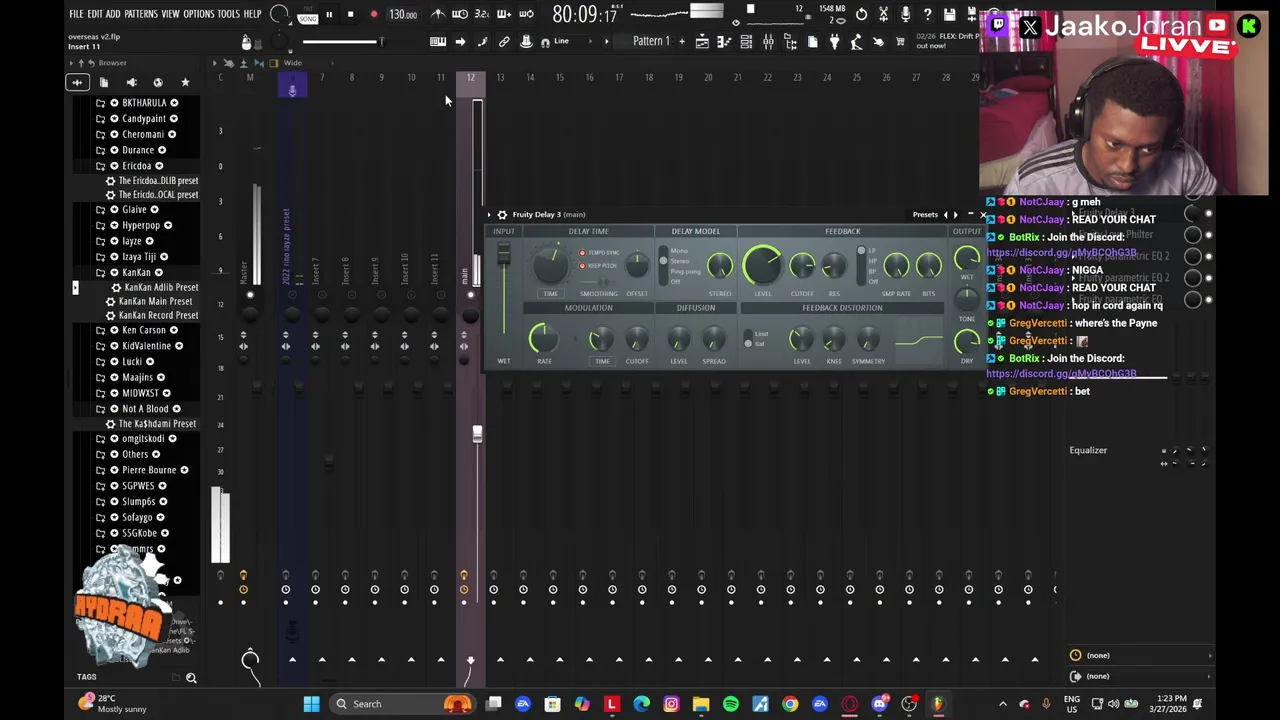This screenshot has width=1280, height=720.
Task: Click the undo history circular arrow icon
Action: point(861,14)
